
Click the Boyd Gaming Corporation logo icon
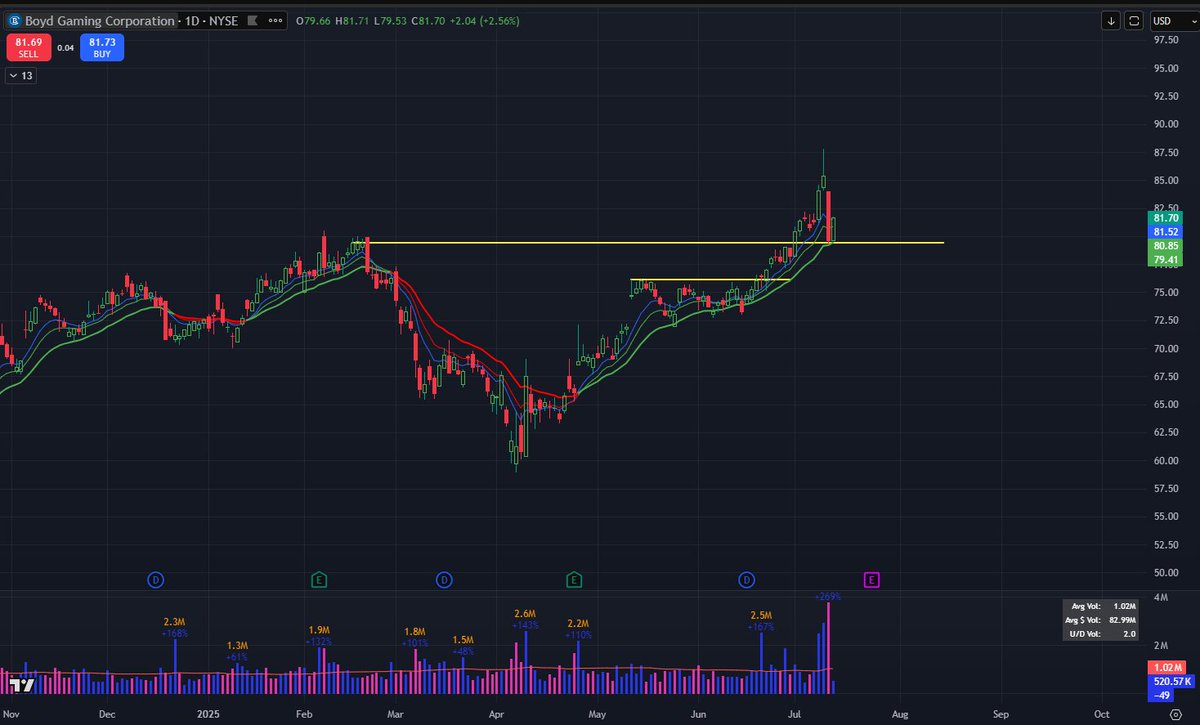pos(13,20)
